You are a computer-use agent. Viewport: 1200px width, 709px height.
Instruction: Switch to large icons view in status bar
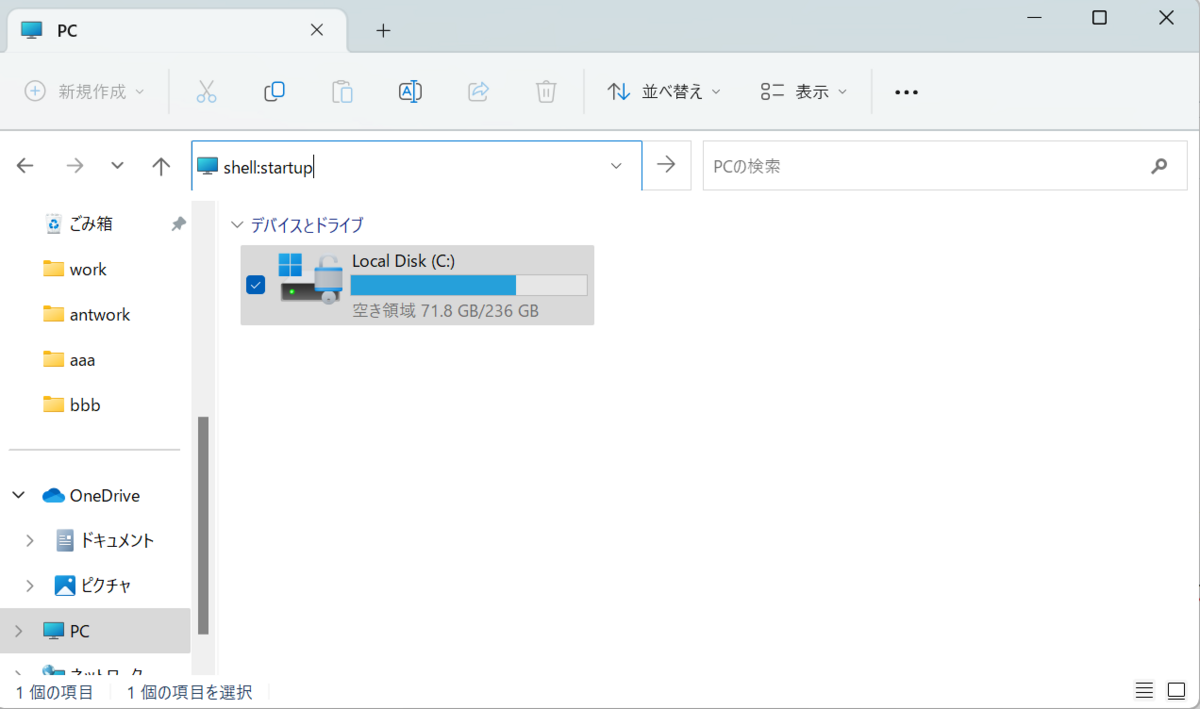click(1176, 691)
